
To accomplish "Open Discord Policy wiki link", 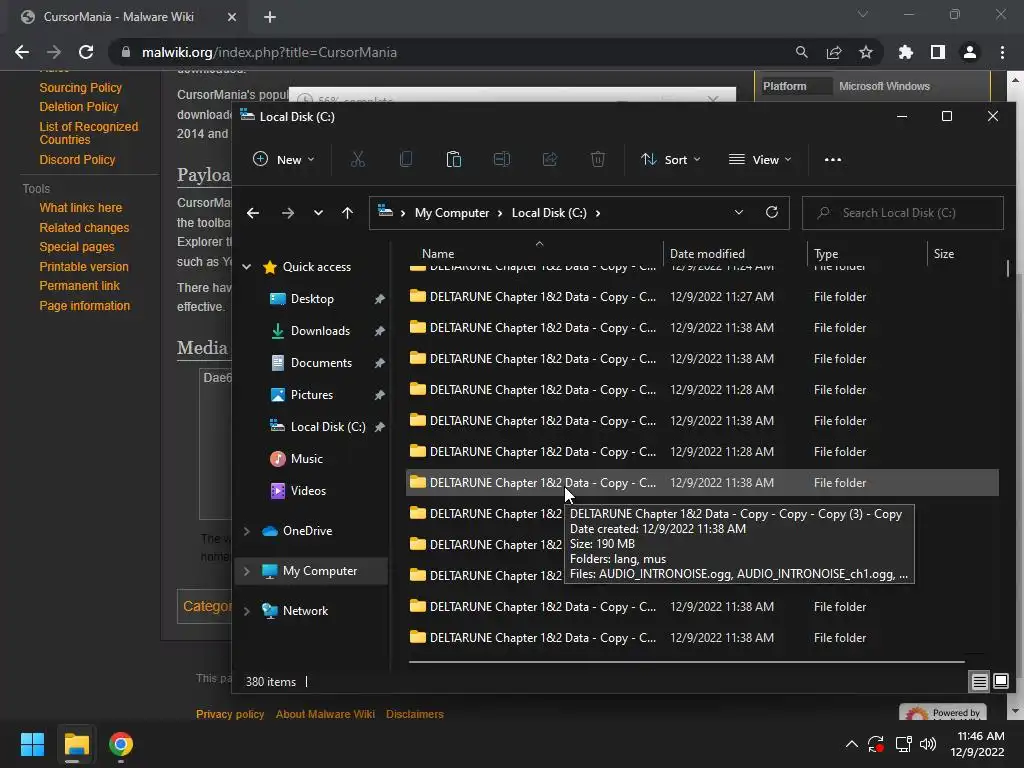I will pos(77,159).
